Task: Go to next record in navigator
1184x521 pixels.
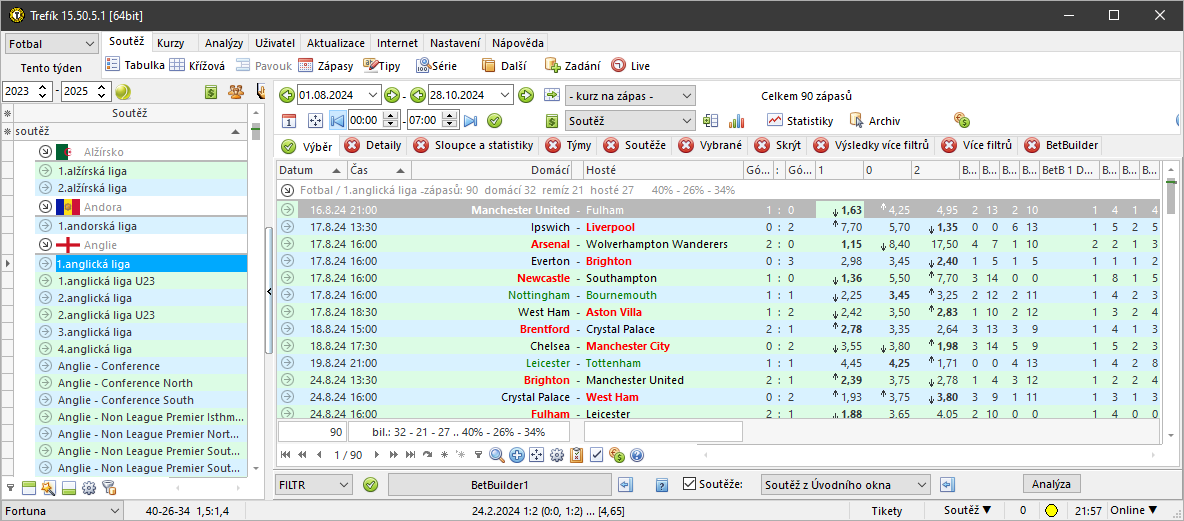Action: coord(377,455)
